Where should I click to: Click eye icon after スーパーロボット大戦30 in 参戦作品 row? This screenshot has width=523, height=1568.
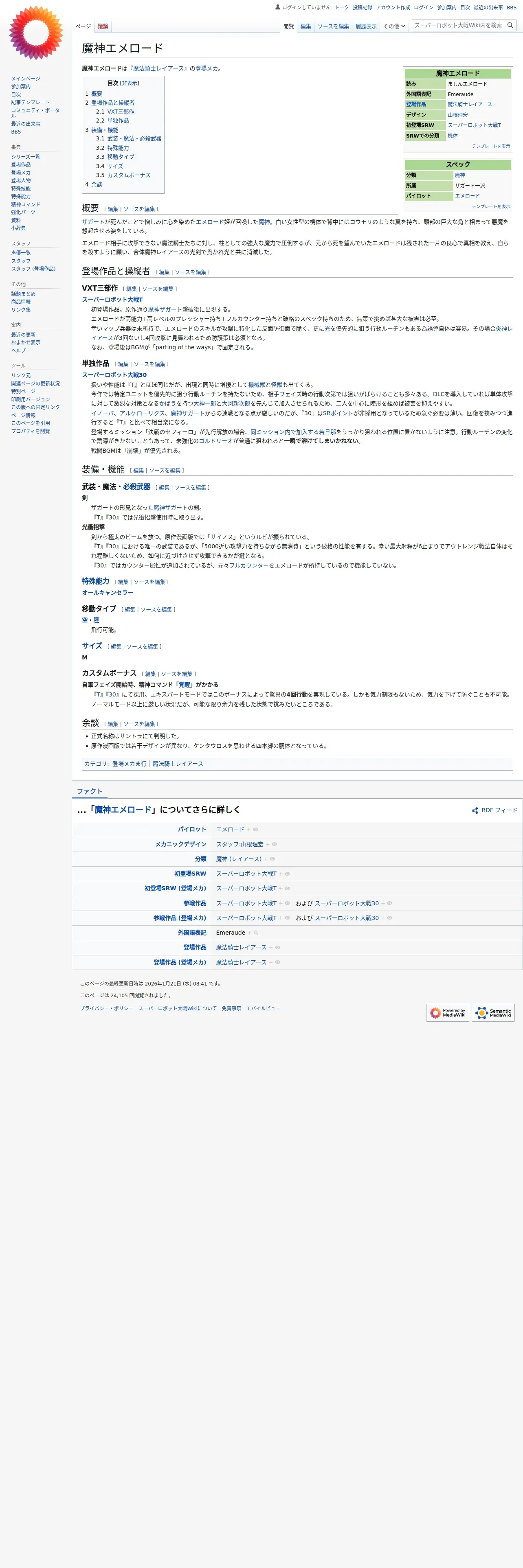[x=390, y=903]
